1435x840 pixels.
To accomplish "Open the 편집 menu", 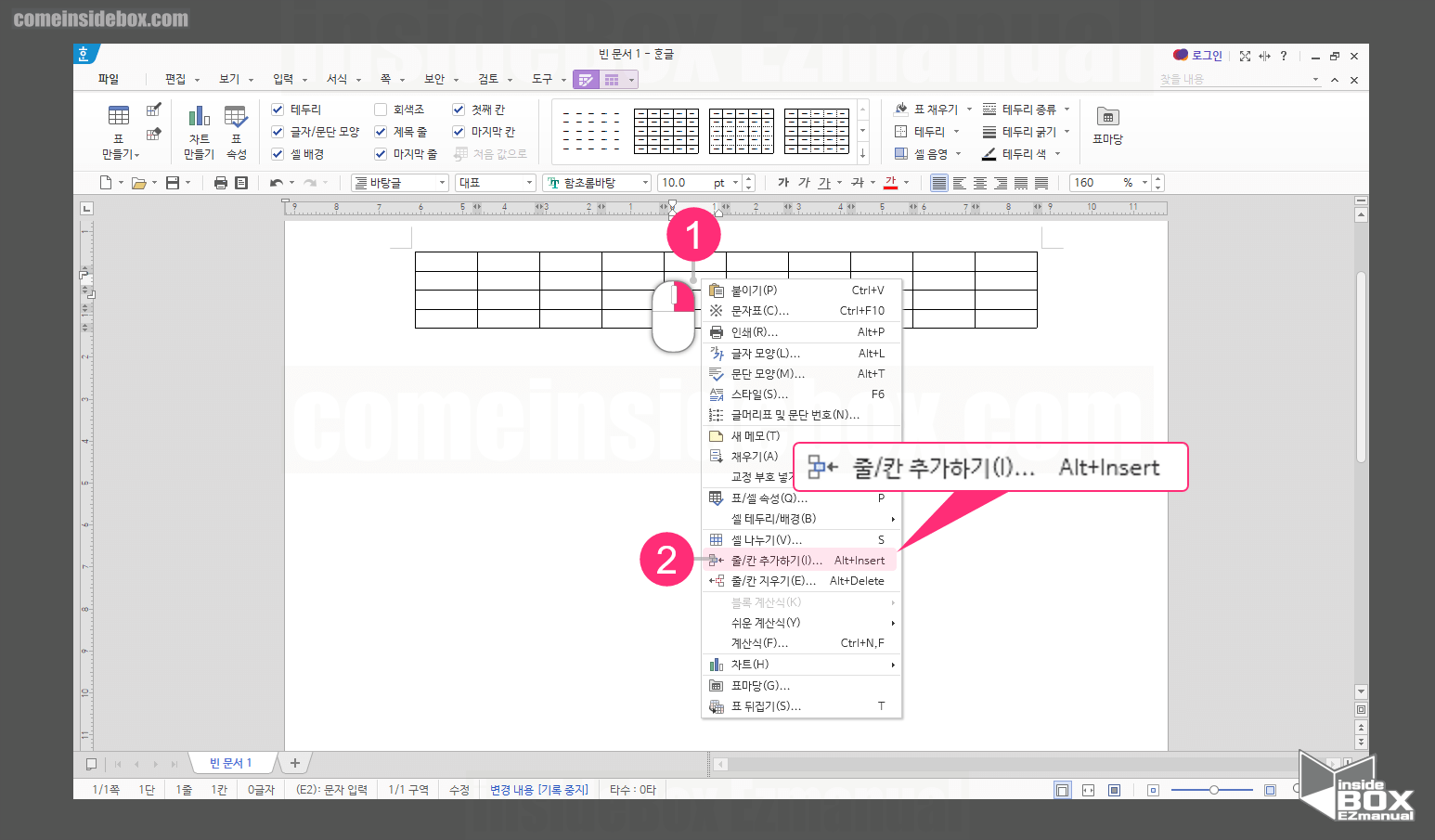I will tap(182, 79).
